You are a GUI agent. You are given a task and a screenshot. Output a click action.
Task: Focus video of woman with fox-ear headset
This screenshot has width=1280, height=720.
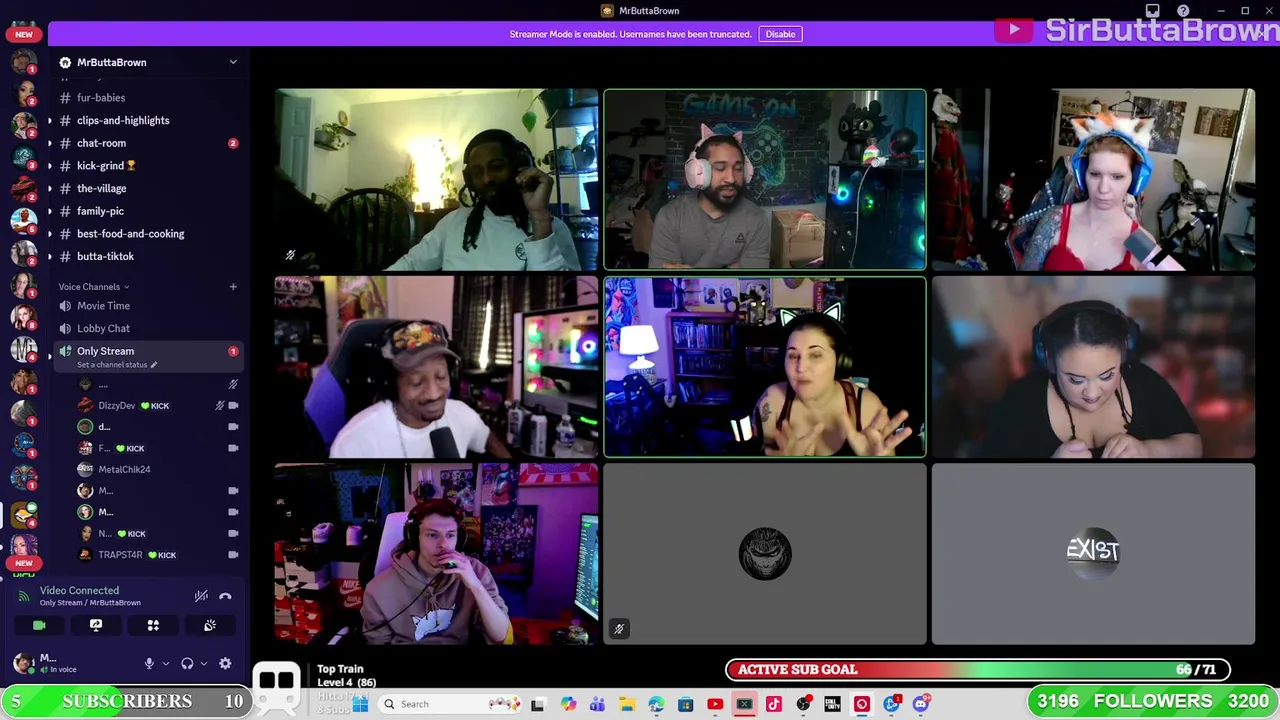click(x=1093, y=180)
